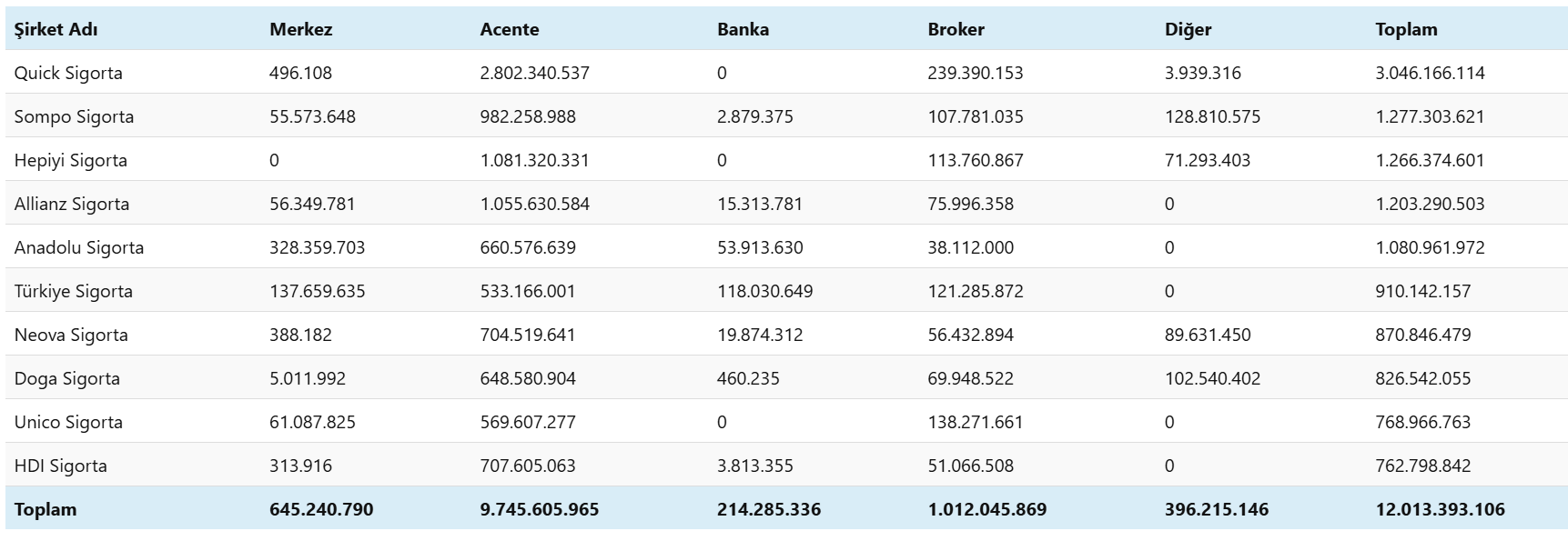Click the Merkez column header
1568x541 pixels.
pos(300,29)
